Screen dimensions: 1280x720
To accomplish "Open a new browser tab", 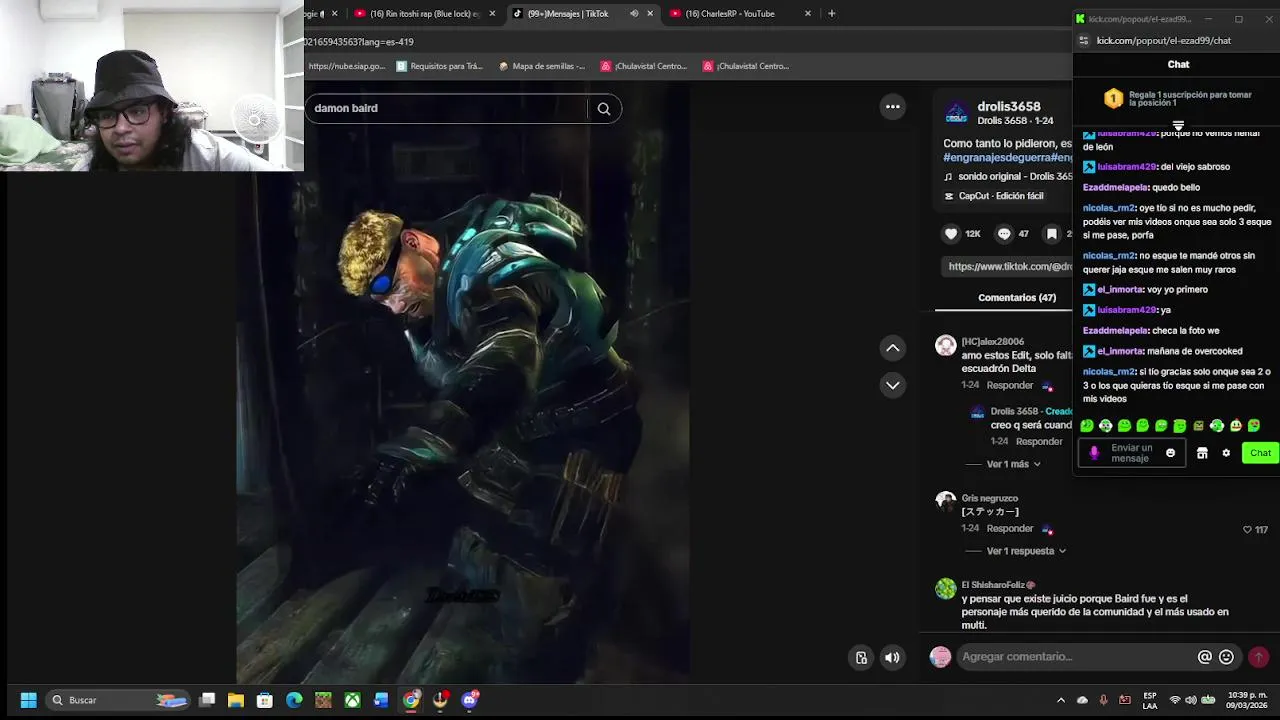I will (832, 13).
